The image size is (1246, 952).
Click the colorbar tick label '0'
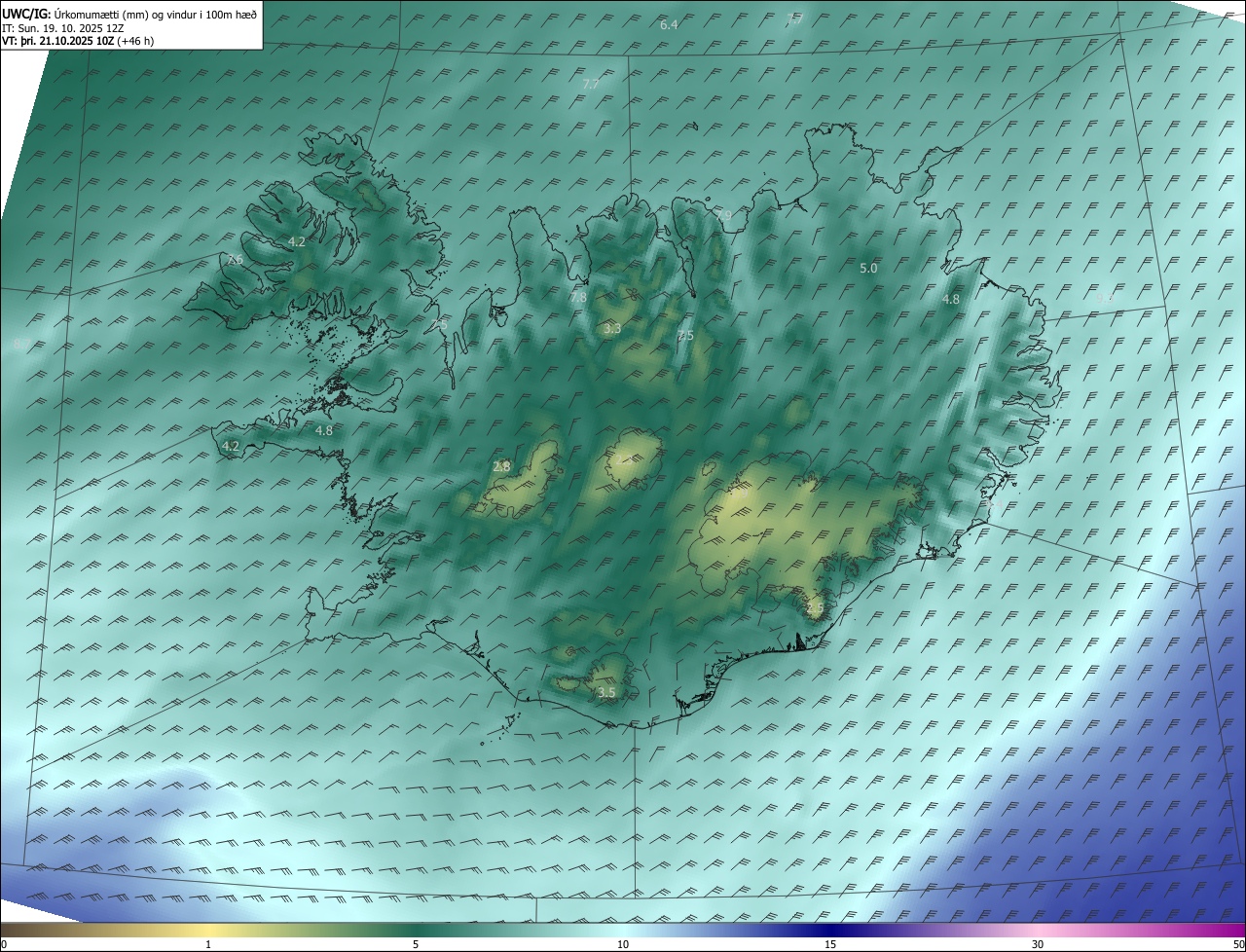pyautogui.click(x=3, y=944)
